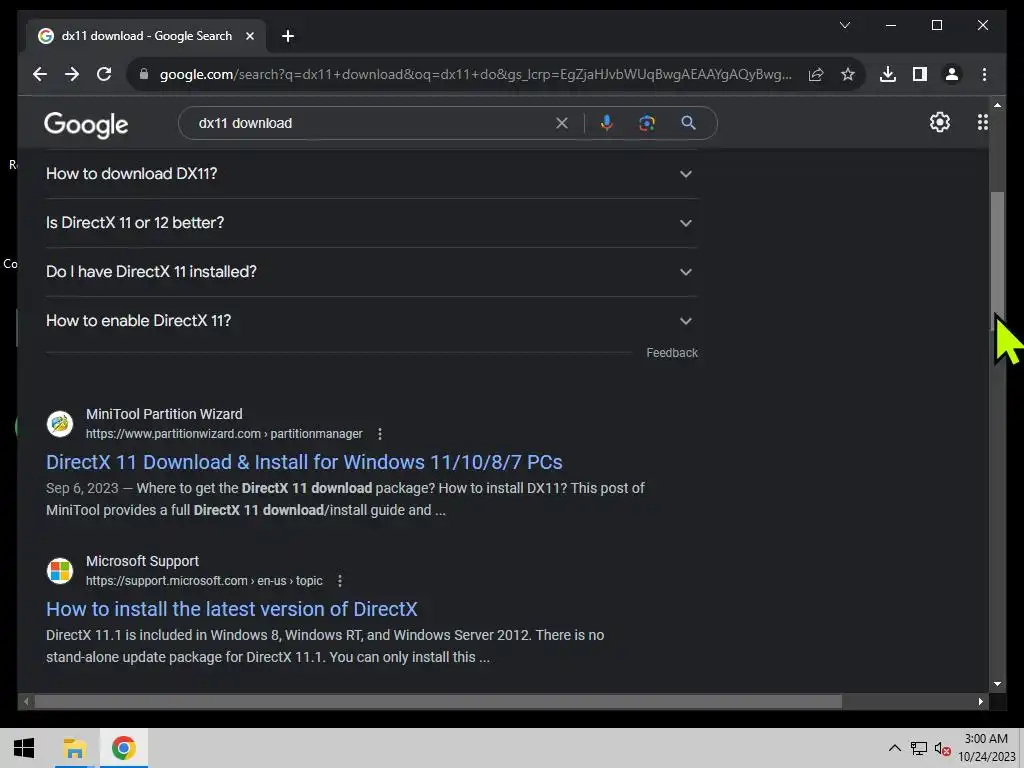Bookmark this page with the star
1024x768 pixels.
(x=848, y=74)
